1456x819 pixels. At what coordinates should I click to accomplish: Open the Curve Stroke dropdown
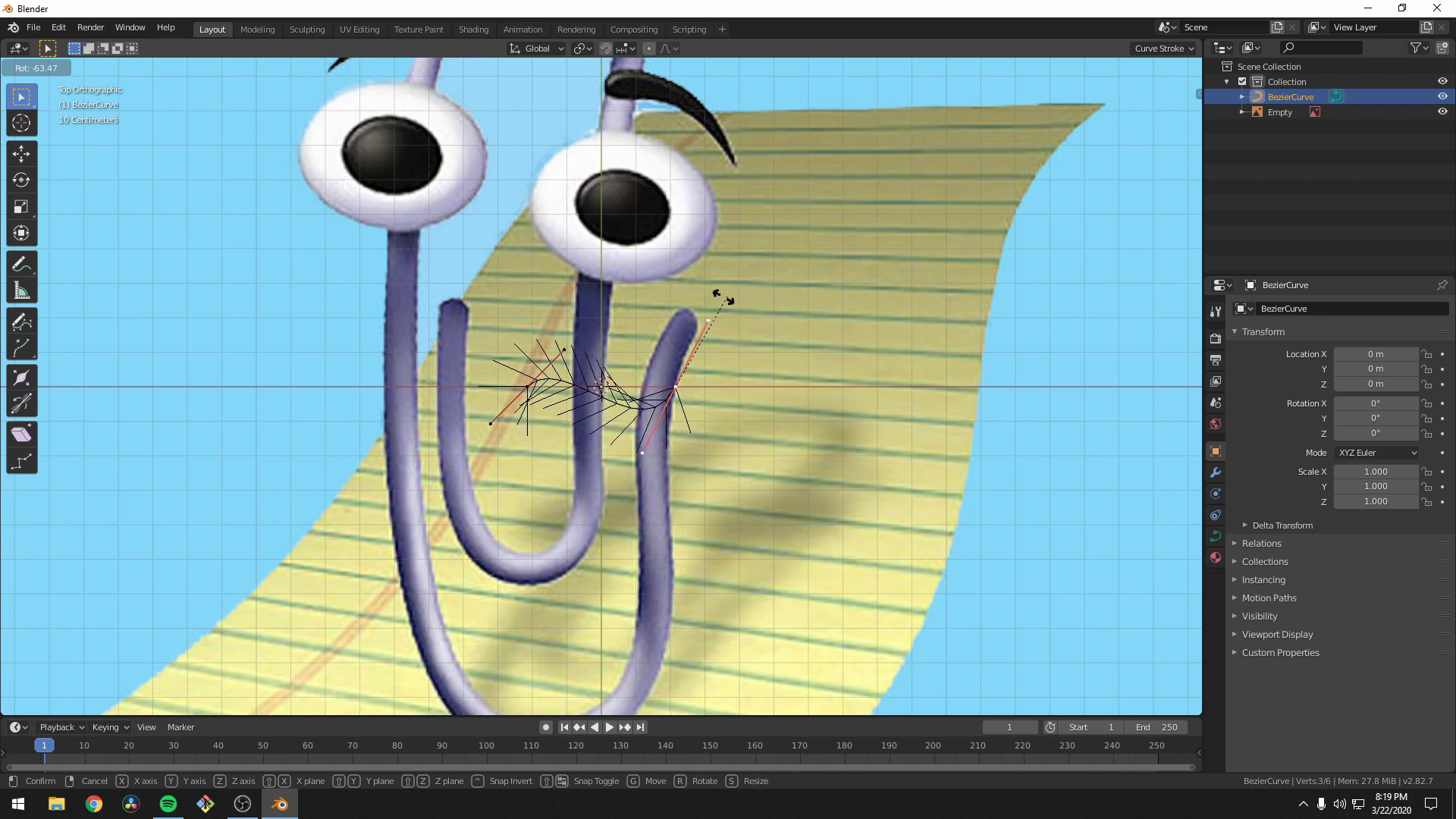click(x=1164, y=48)
